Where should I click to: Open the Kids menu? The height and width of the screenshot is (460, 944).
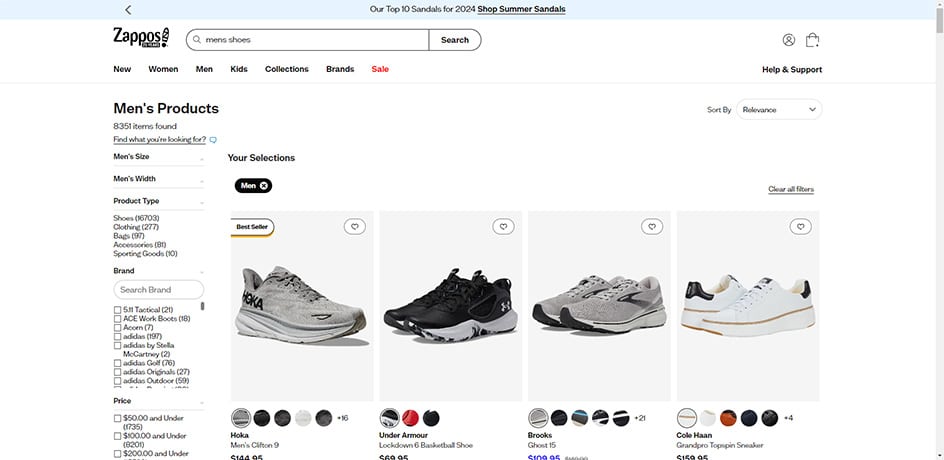tap(239, 69)
